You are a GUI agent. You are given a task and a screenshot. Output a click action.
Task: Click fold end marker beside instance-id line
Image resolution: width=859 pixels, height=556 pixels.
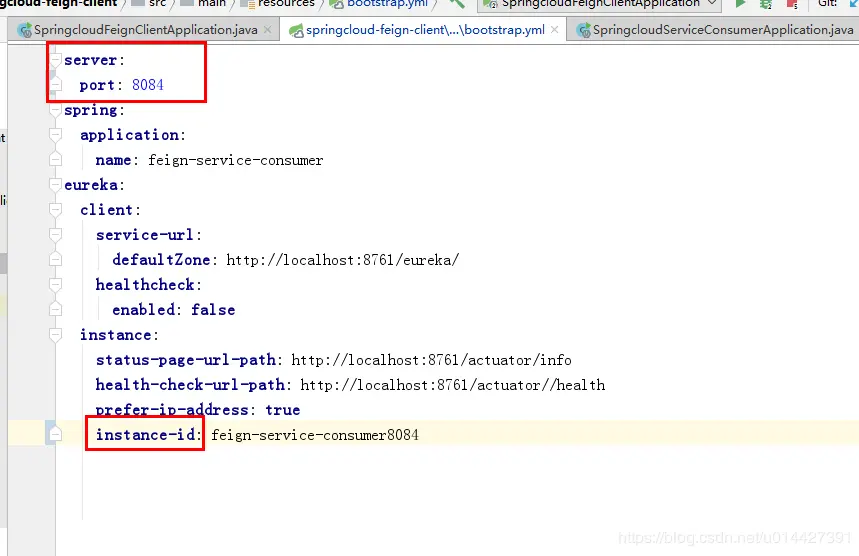tap(55, 434)
